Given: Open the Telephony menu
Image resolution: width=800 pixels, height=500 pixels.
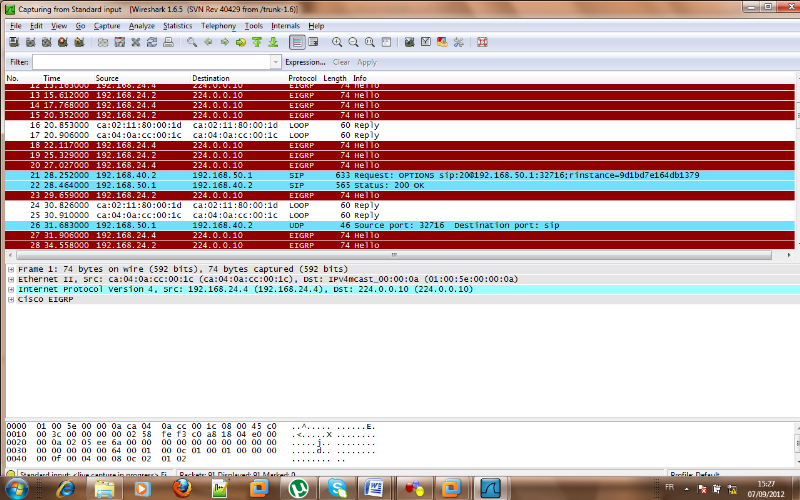Looking at the screenshot, I should [x=218, y=25].
